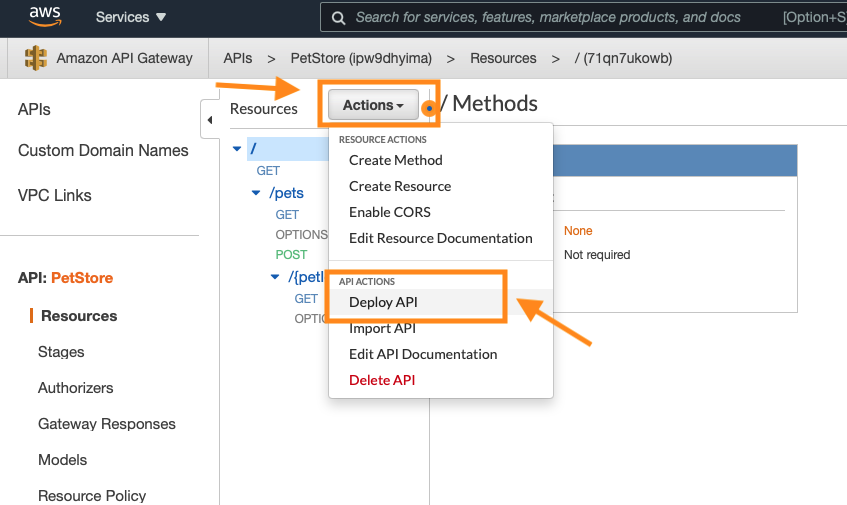Open Custom Domain Names in sidebar

tap(103, 150)
